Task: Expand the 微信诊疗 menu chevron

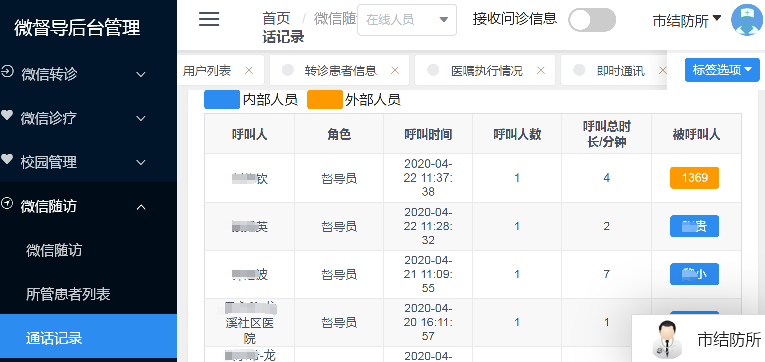Action: coord(141,119)
